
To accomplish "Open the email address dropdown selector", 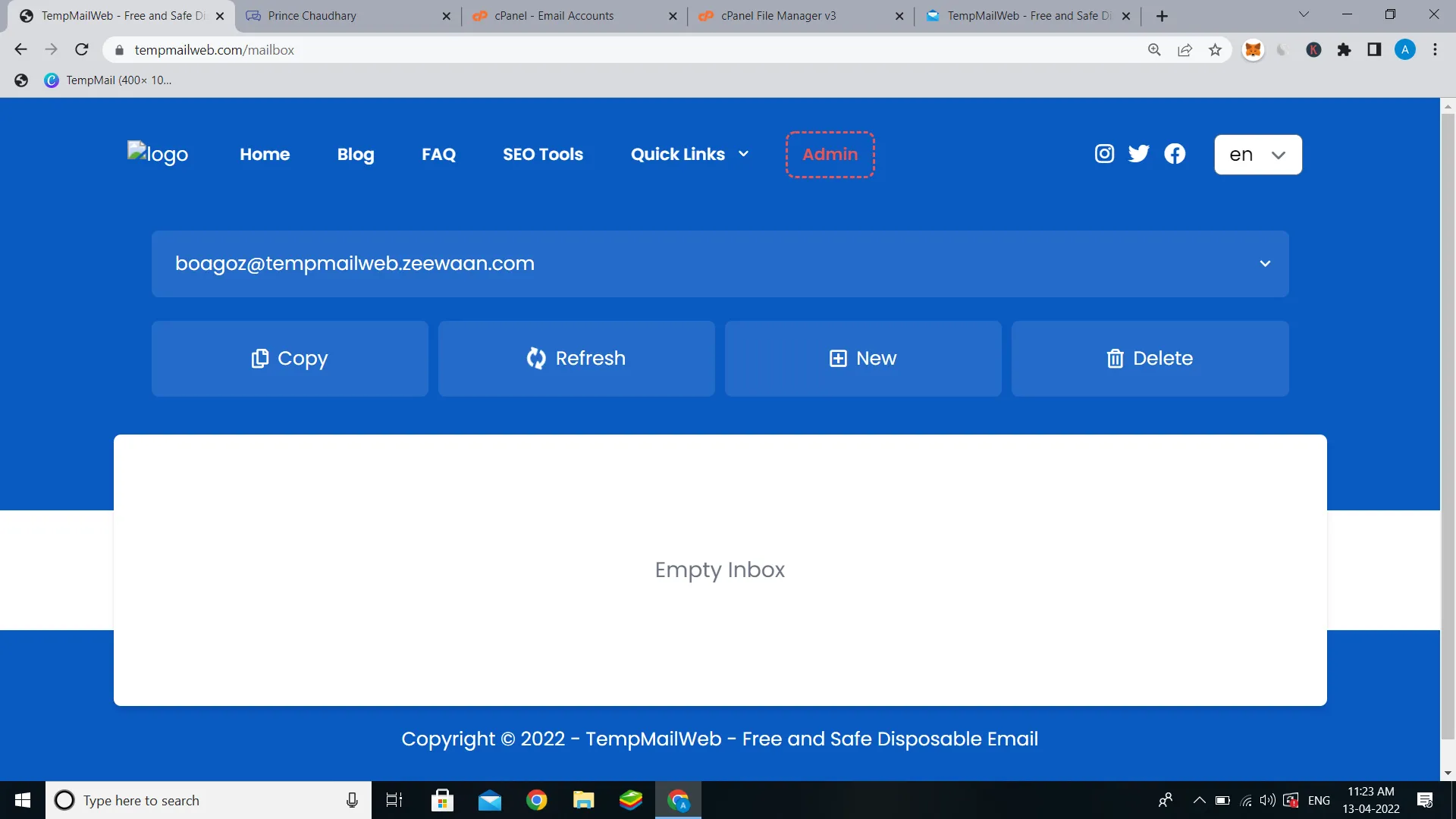I will coord(1264,264).
